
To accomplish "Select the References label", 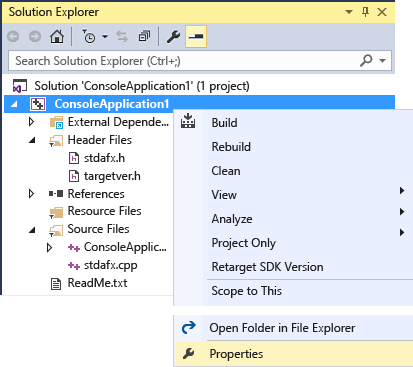I will (96, 194).
